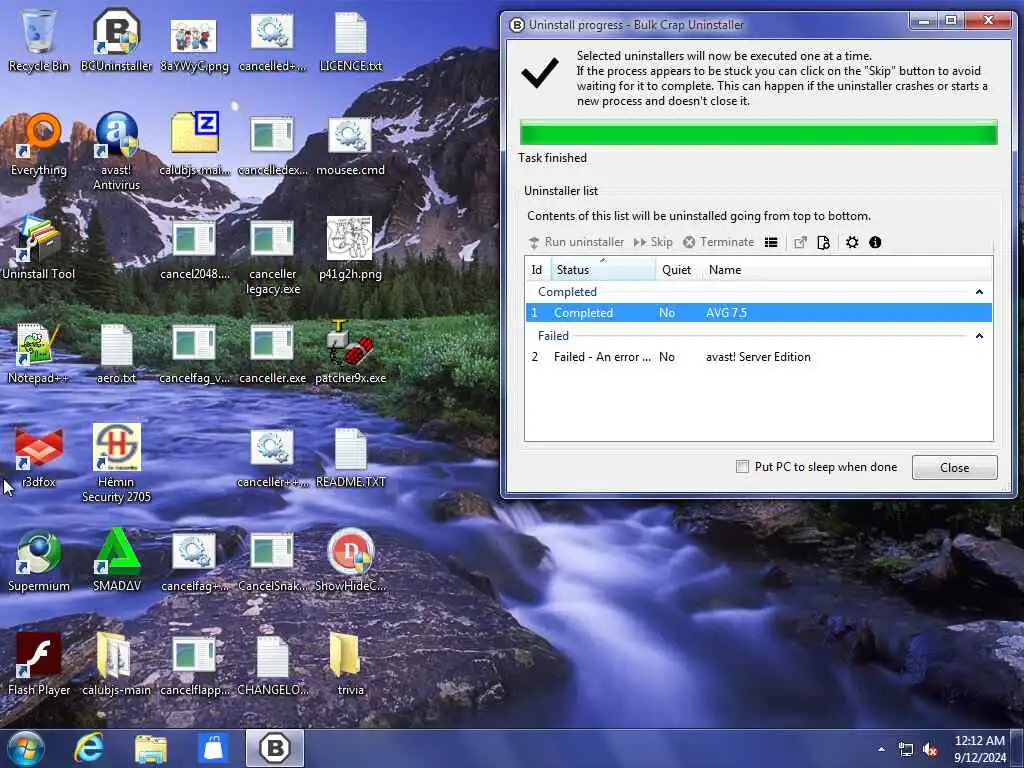1024x768 pixels.
Task: Open the taskbar clock showing 12:12 AM
Action: point(980,749)
